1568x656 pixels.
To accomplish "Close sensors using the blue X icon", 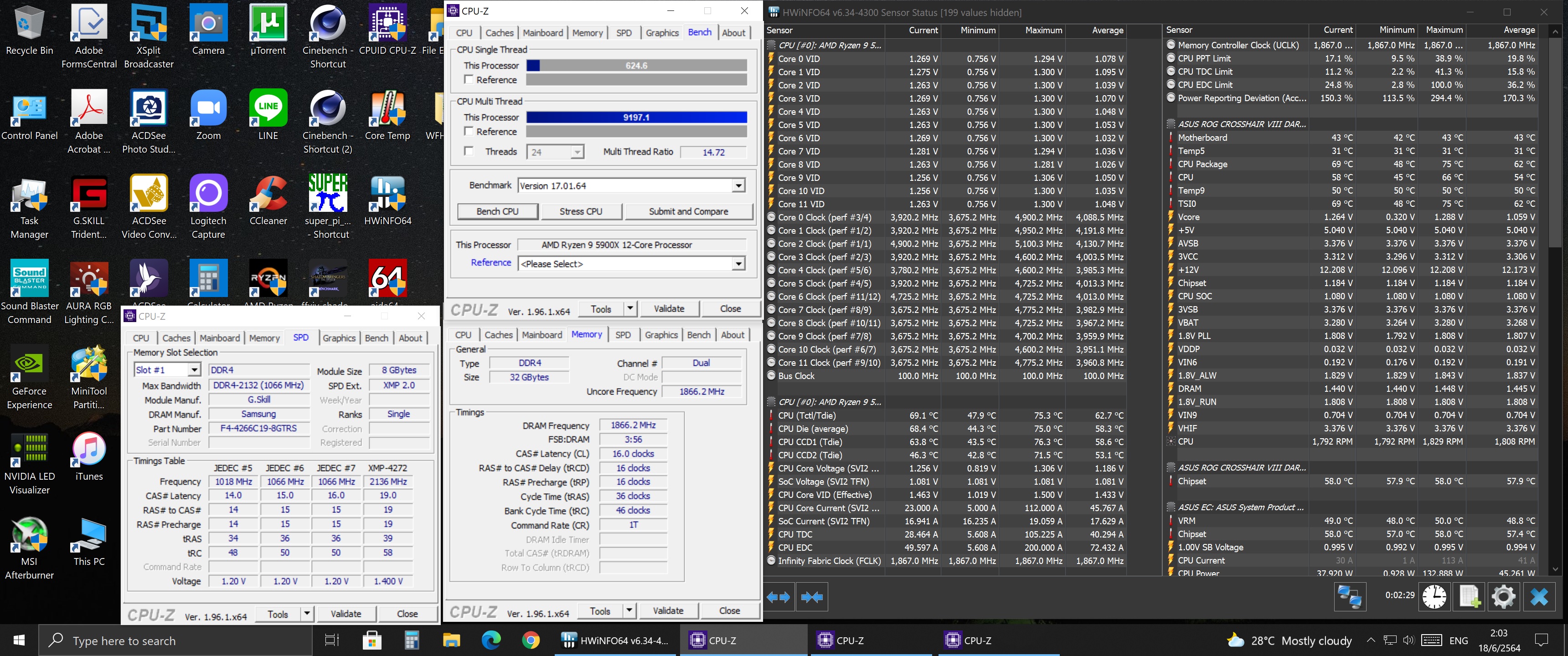I will 1539,596.
